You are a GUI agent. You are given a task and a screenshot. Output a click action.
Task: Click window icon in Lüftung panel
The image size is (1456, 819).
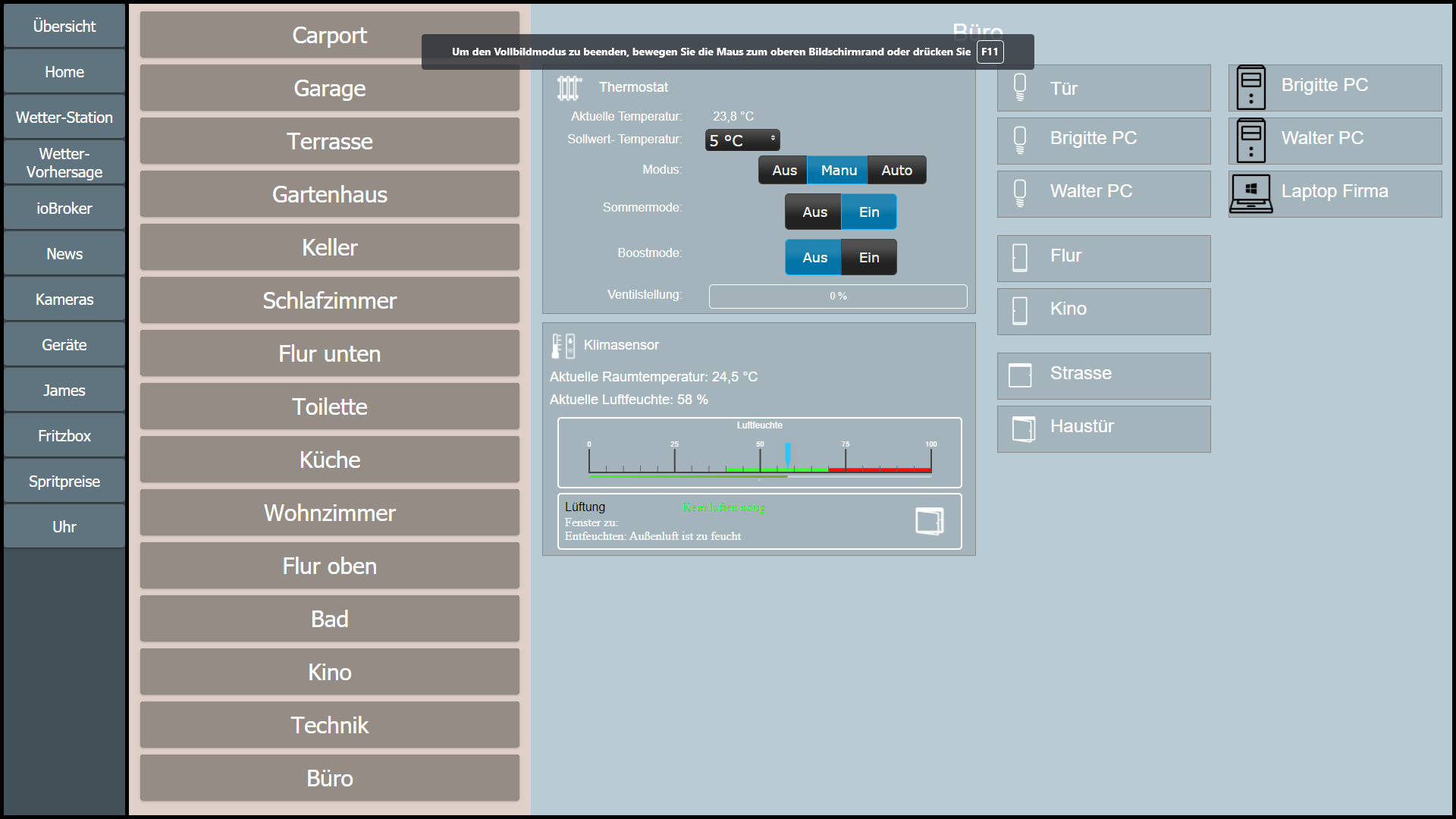click(929, 521)
